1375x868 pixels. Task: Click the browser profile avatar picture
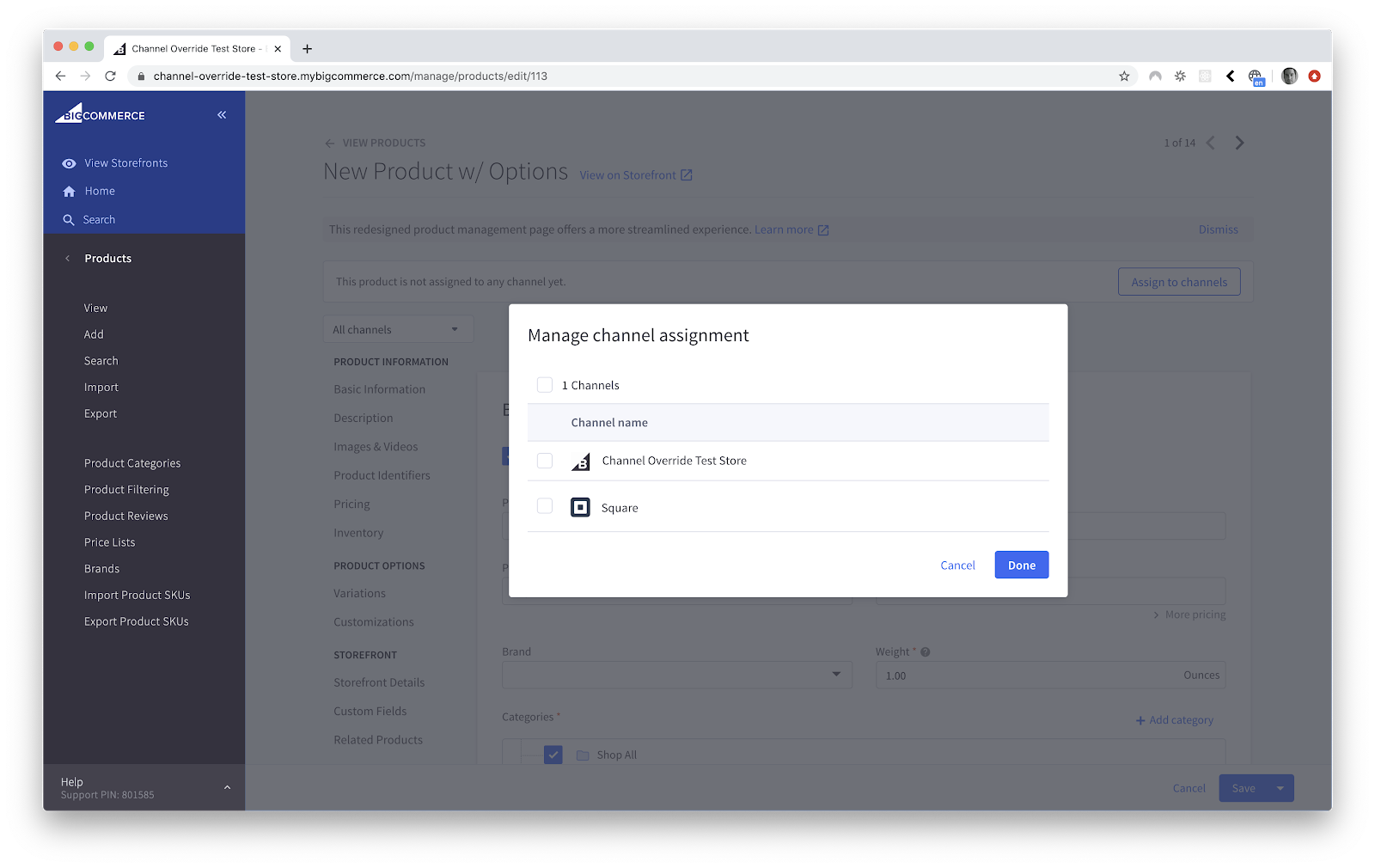tap(1289, 76)
